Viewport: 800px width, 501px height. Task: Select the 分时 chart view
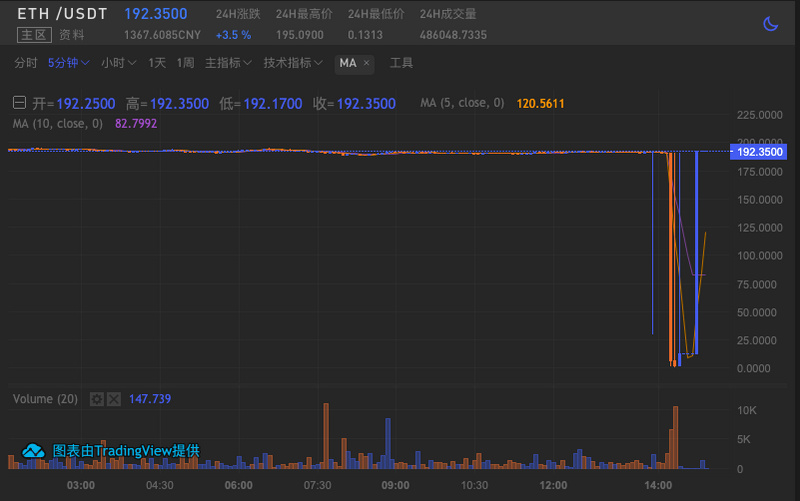(26, 63)
